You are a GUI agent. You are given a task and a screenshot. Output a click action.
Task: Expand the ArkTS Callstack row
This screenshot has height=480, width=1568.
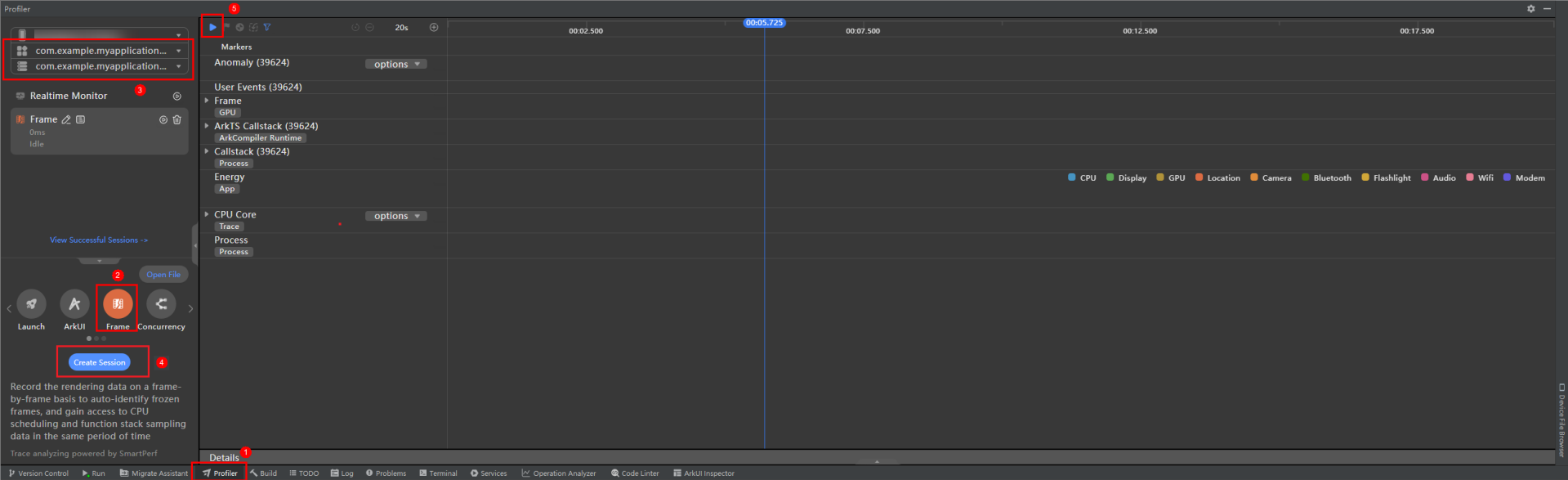207,126
